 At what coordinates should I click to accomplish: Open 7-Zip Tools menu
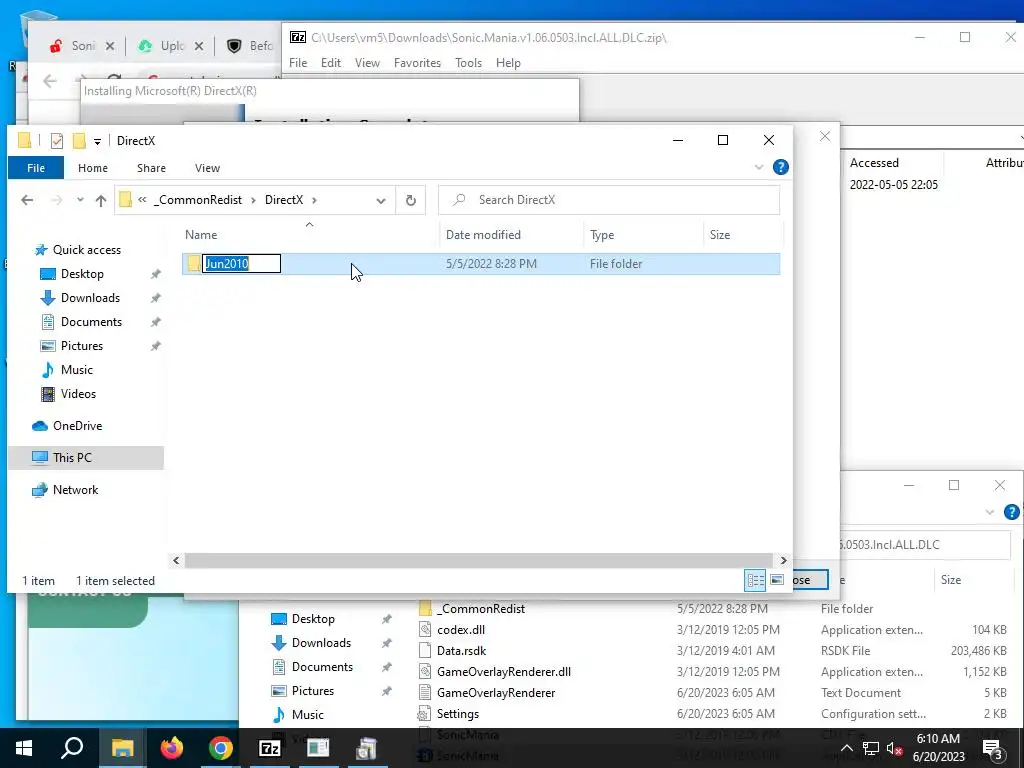coord(468,63)
